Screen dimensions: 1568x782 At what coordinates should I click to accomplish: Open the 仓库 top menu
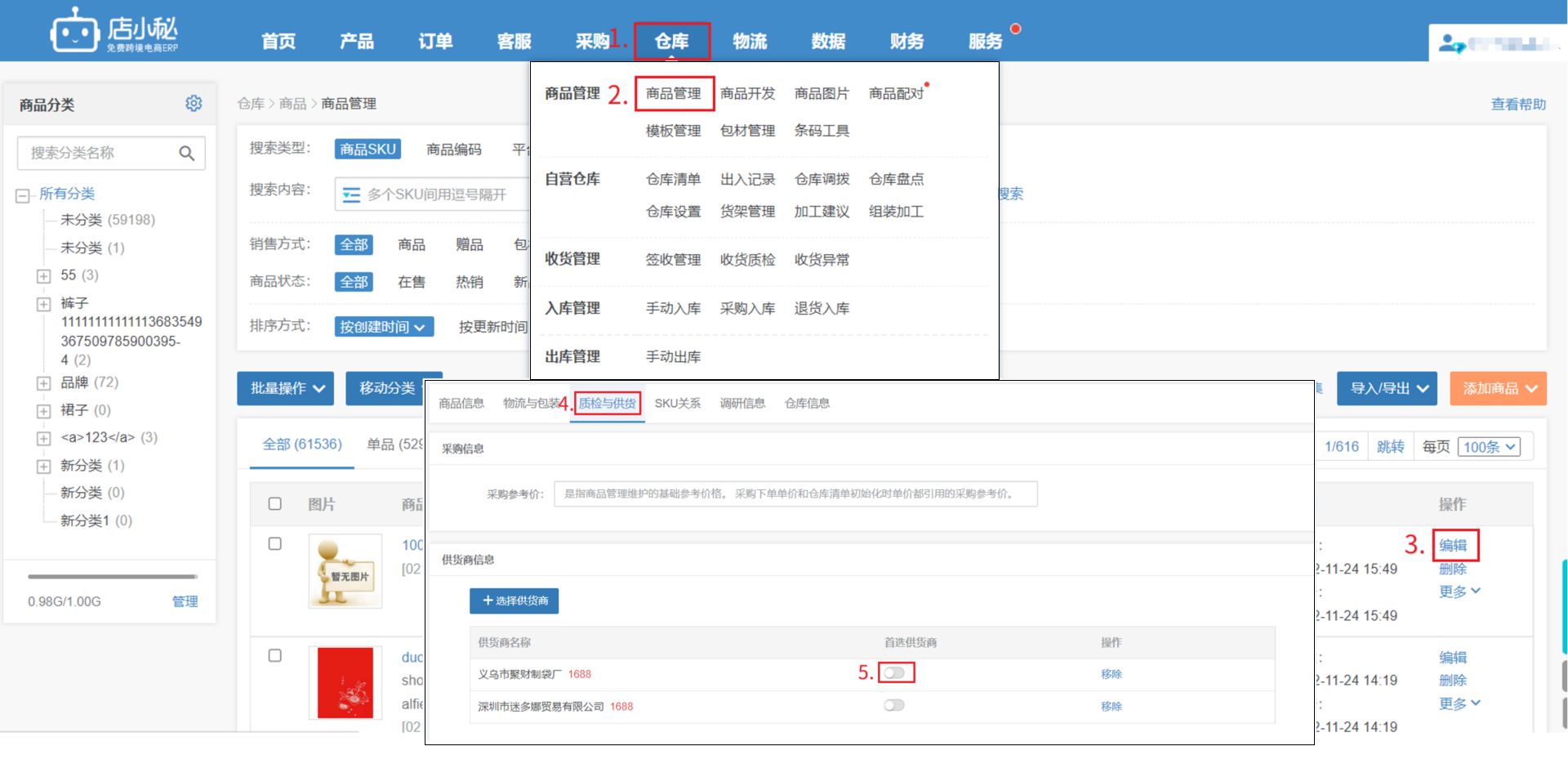[671, 41]
